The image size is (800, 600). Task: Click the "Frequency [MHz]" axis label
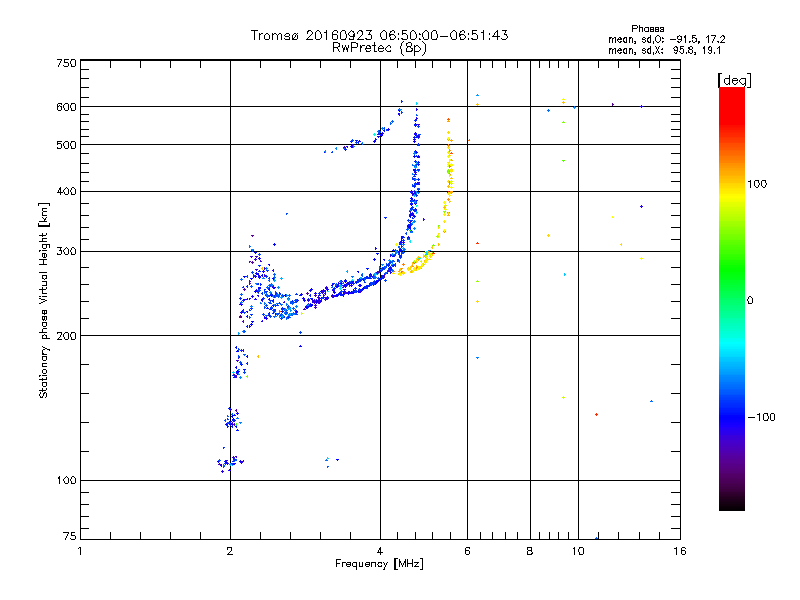[x=379, y=564]
